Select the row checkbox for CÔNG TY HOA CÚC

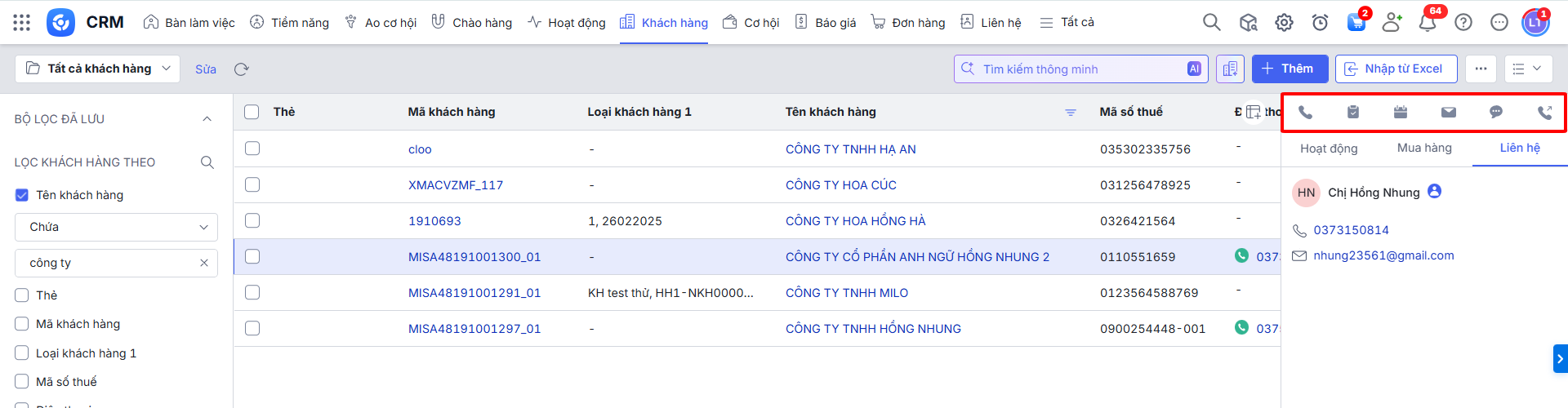(x=252, y=184)
